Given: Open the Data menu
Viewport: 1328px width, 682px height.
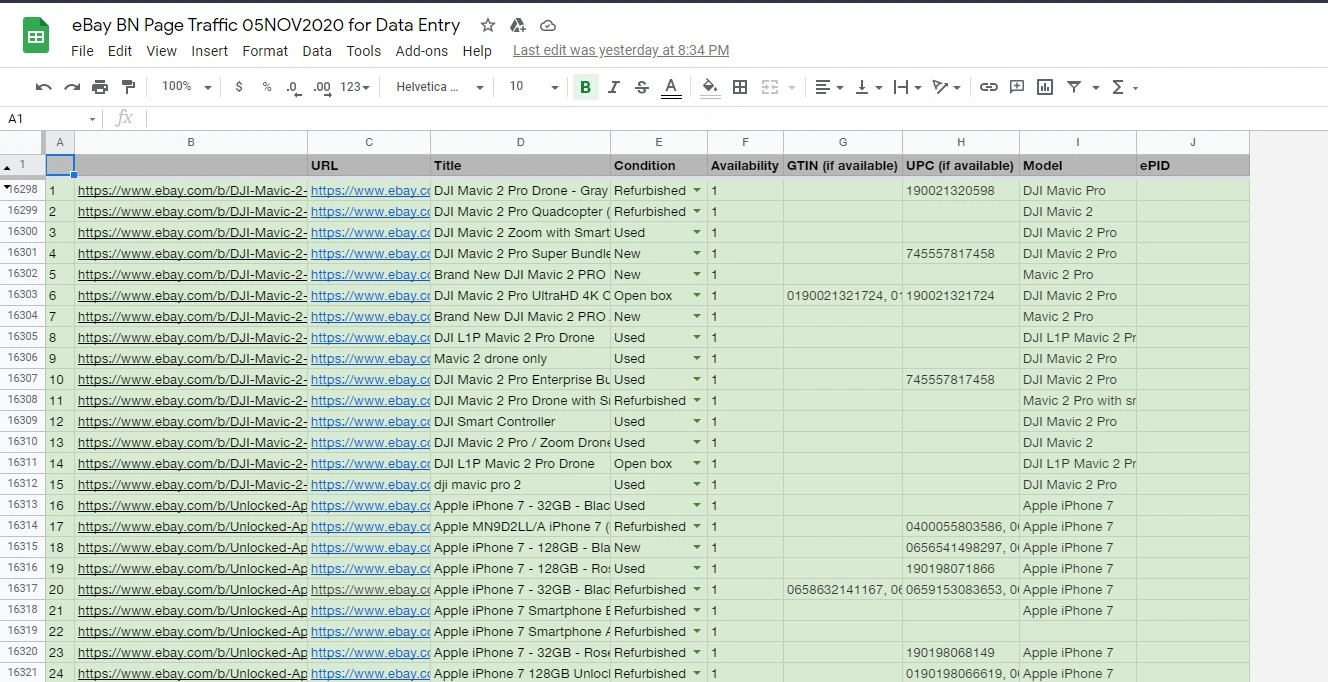Looking at the screenshot, I should pyautogui.click(x=317, y=51).
